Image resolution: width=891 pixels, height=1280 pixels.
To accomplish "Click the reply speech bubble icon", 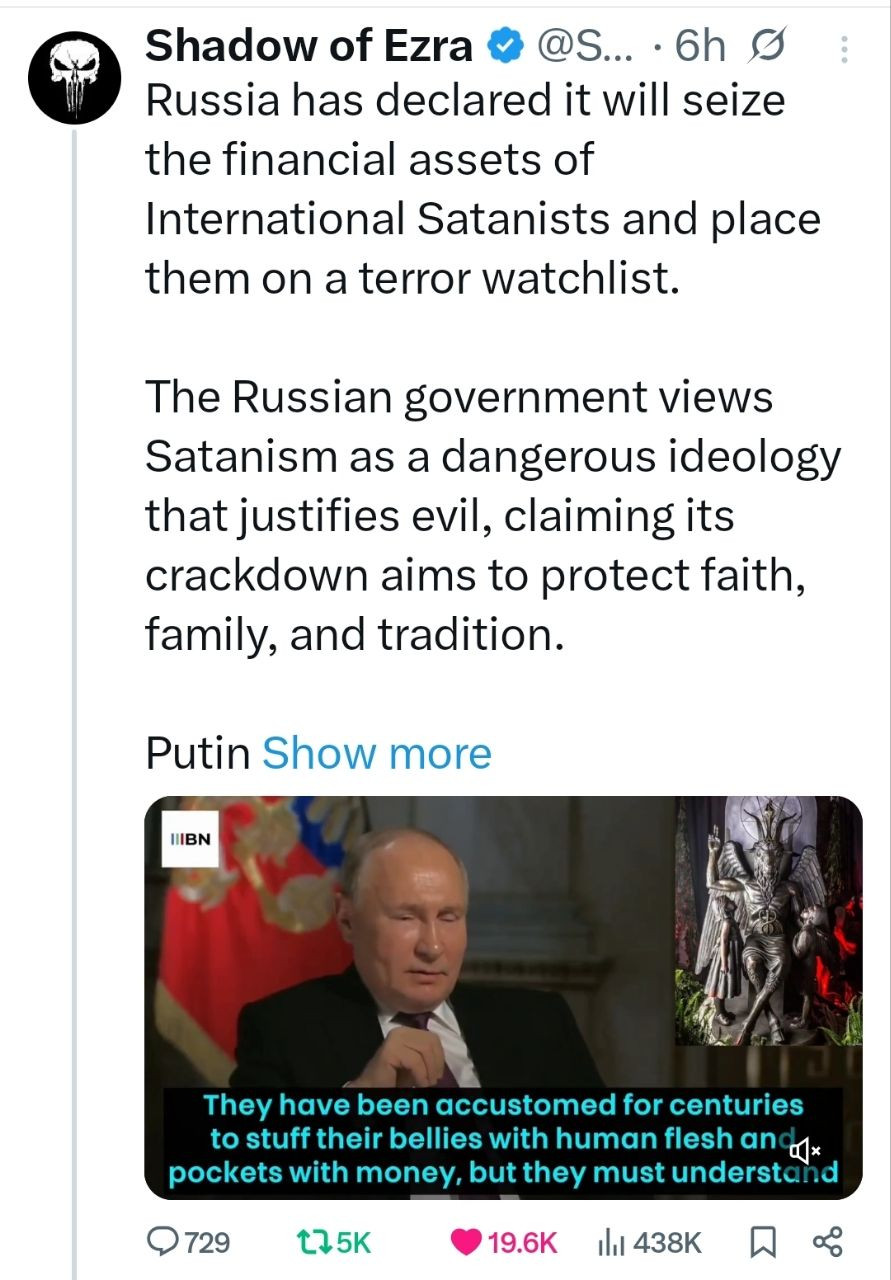I will coord(162,1242).
